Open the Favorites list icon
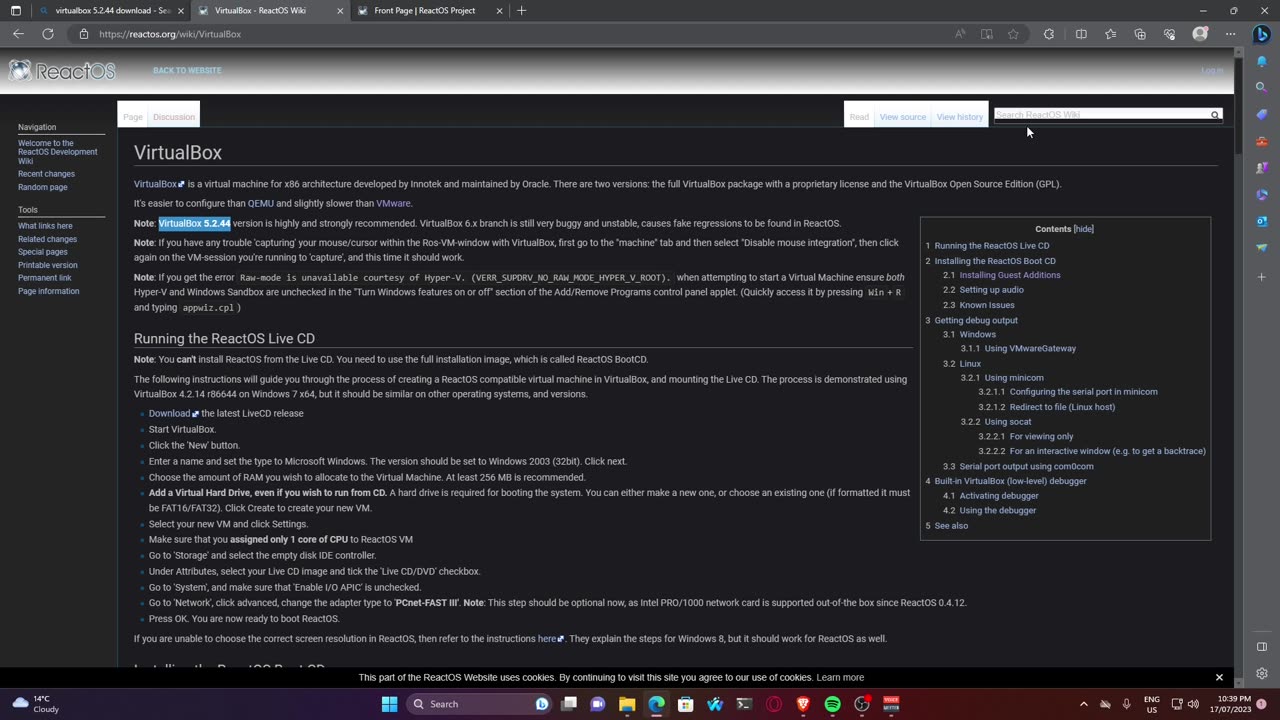This screenshot has width=1280, height=720. (1110, 34)
